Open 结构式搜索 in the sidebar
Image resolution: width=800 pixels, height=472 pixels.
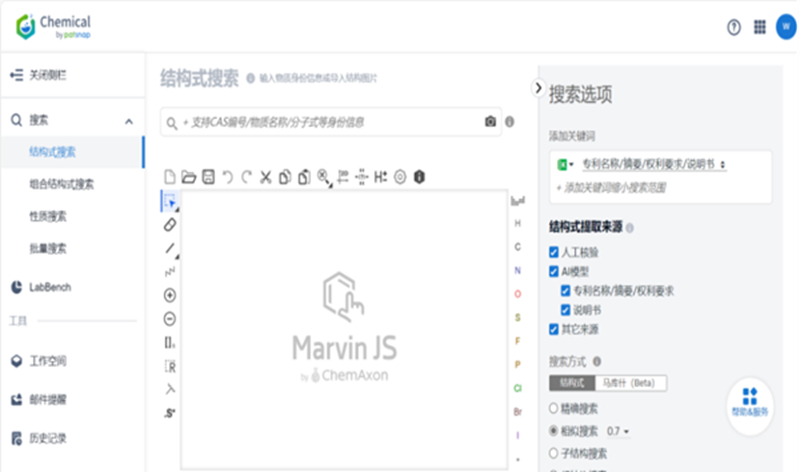(72, 152)
